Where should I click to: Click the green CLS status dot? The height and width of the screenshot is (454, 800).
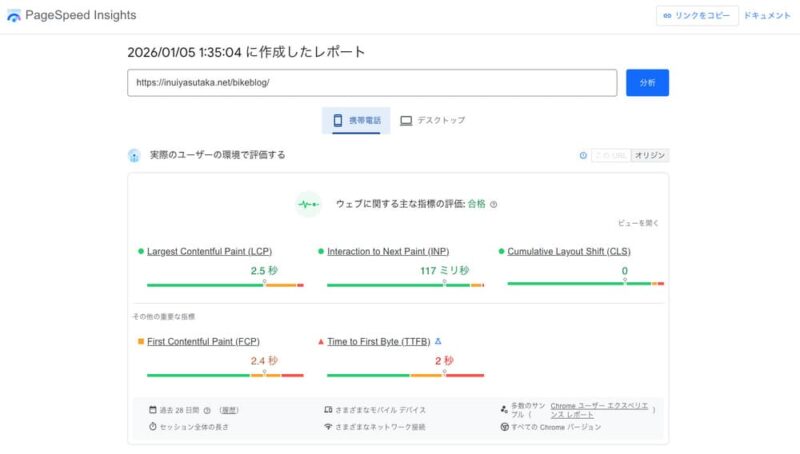pos(501,251)
